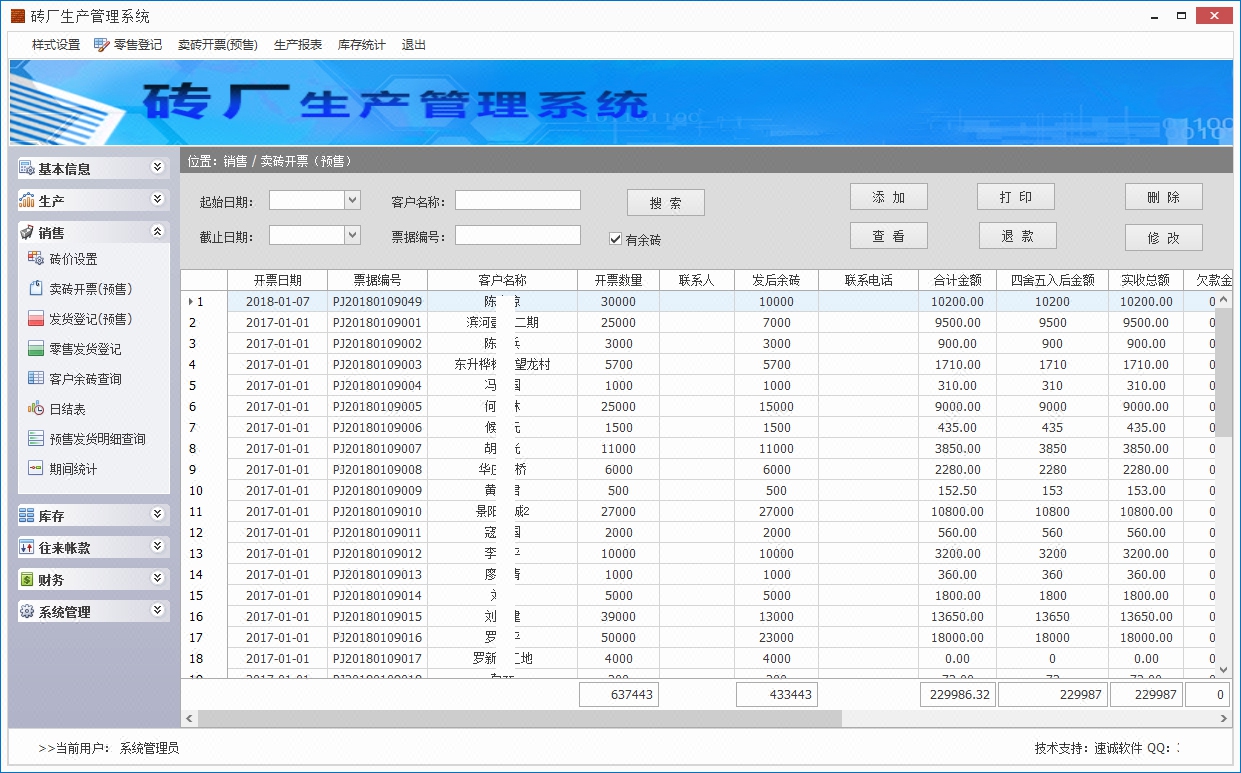Click the 卖砖开票(预售) sidebar icon
The image size is (1241, 773).
pyautogui.click(x=36, y=289)
